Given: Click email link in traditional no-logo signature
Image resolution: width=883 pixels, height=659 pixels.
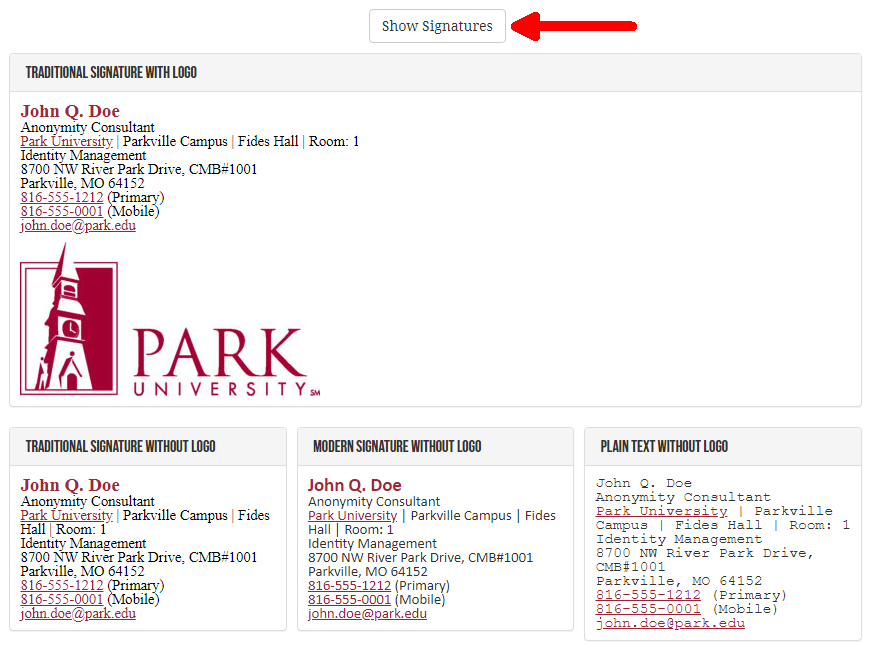Looking at the screenshot, I should point(78,614).
